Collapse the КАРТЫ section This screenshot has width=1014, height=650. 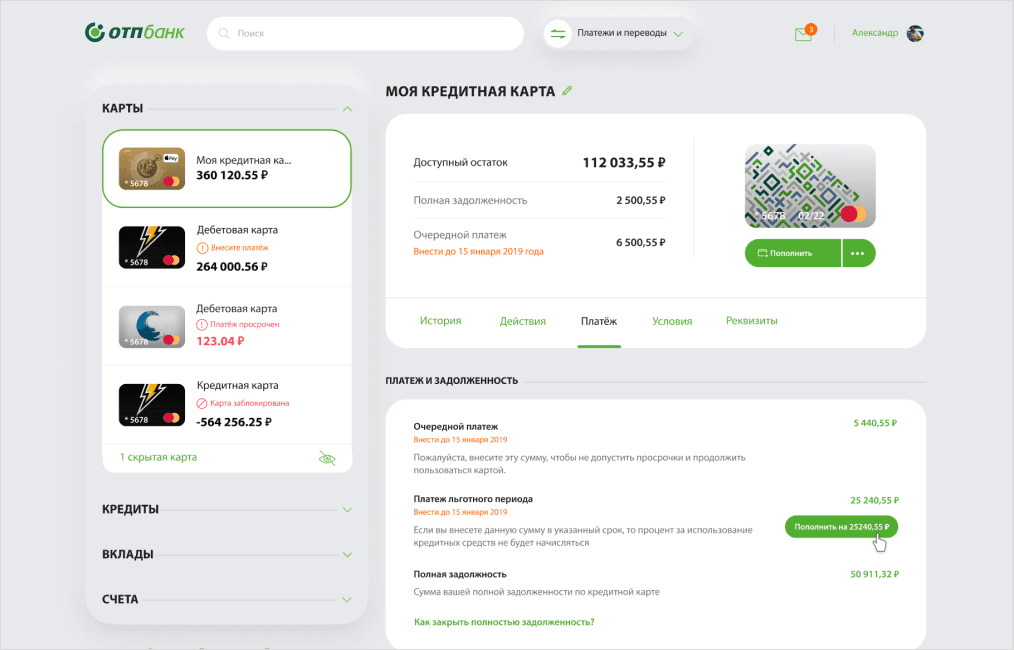click(x=347, y=108)
